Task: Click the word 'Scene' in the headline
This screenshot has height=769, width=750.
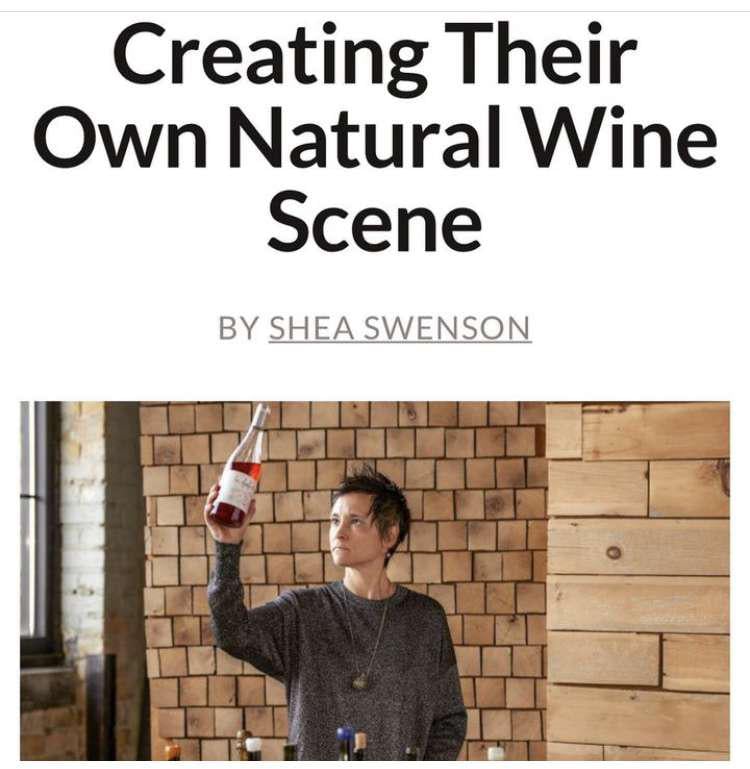Action: (x=375, y=221)
